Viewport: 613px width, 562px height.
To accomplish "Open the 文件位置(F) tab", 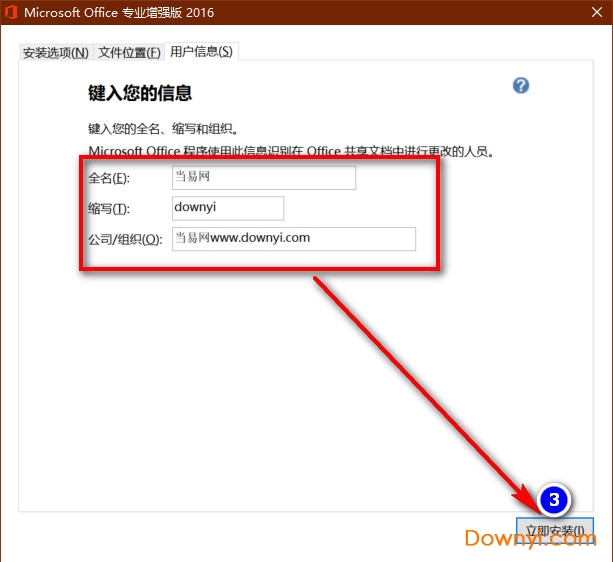I will tap(129, 52).
